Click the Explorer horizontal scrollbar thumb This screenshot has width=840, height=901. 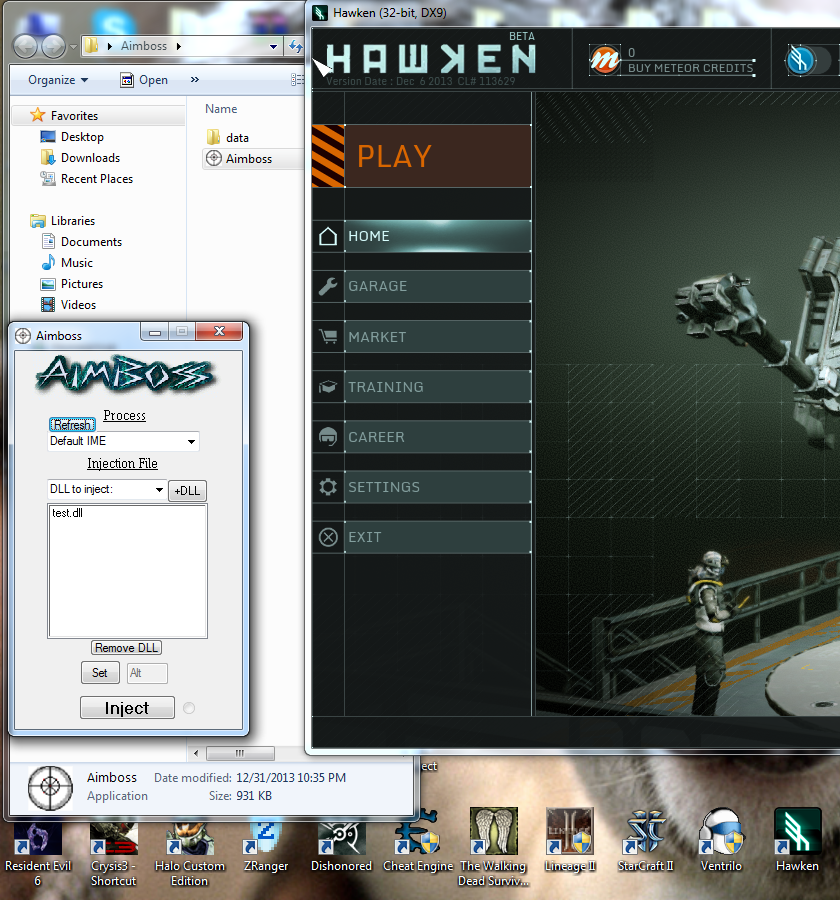(240, 753)
